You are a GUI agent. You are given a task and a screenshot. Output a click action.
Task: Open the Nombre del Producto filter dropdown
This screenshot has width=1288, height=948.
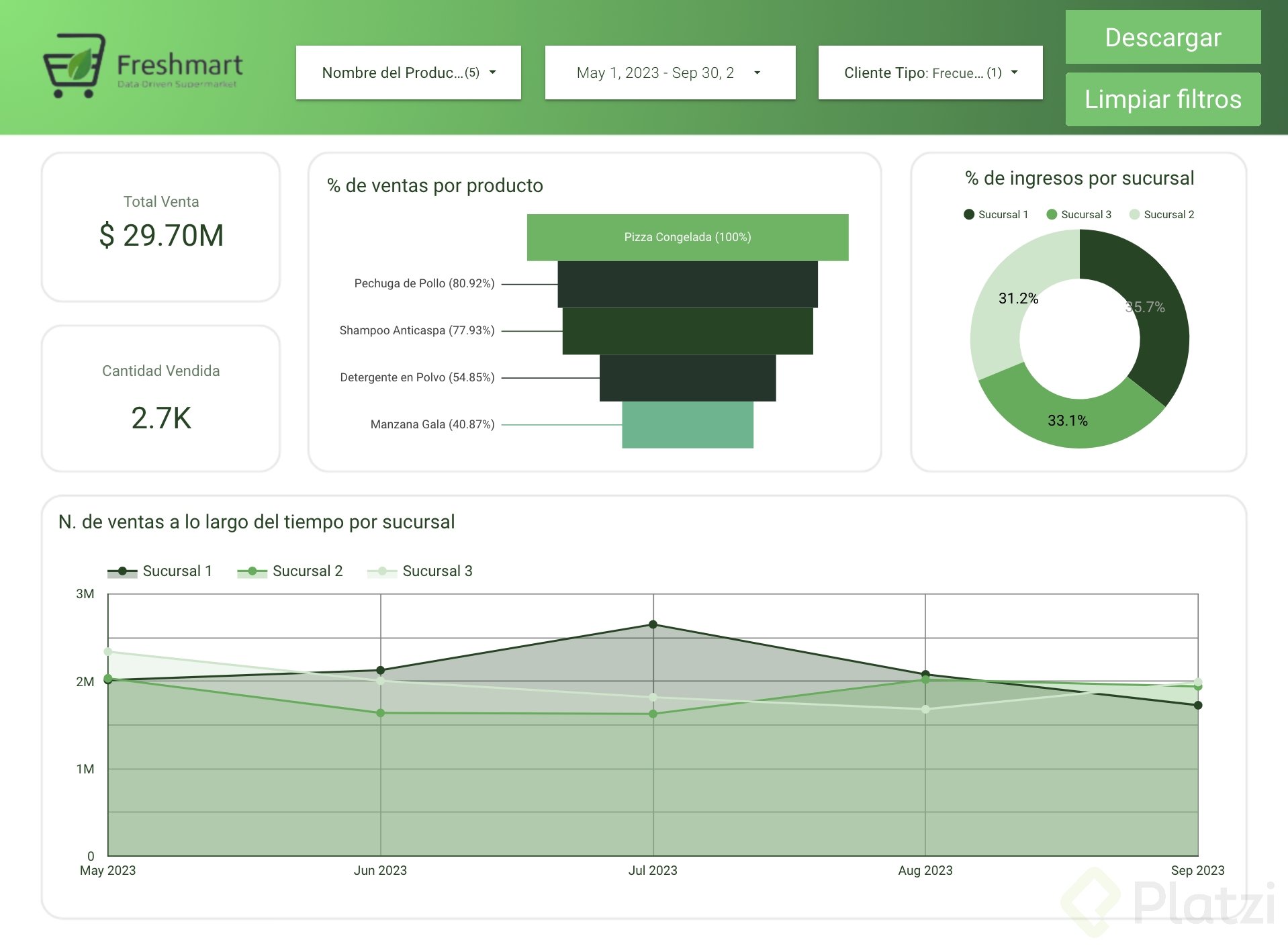click(408, 73)
